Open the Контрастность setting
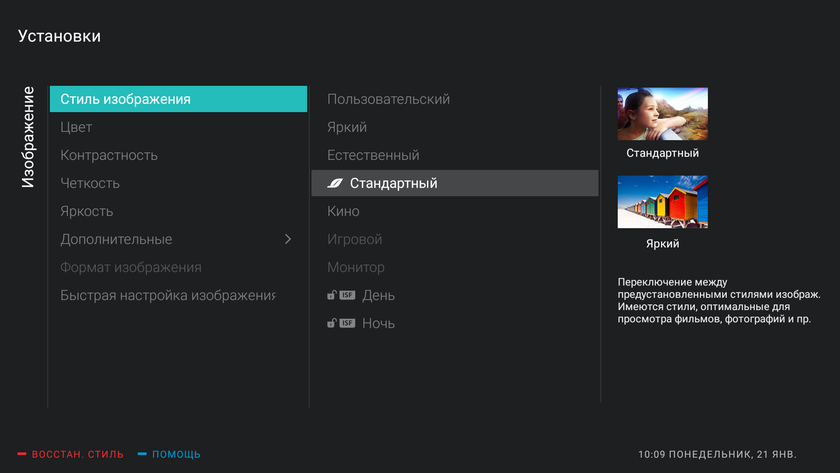Image resolution: width=840 pixels, height=473 pixels. (109, 156)
